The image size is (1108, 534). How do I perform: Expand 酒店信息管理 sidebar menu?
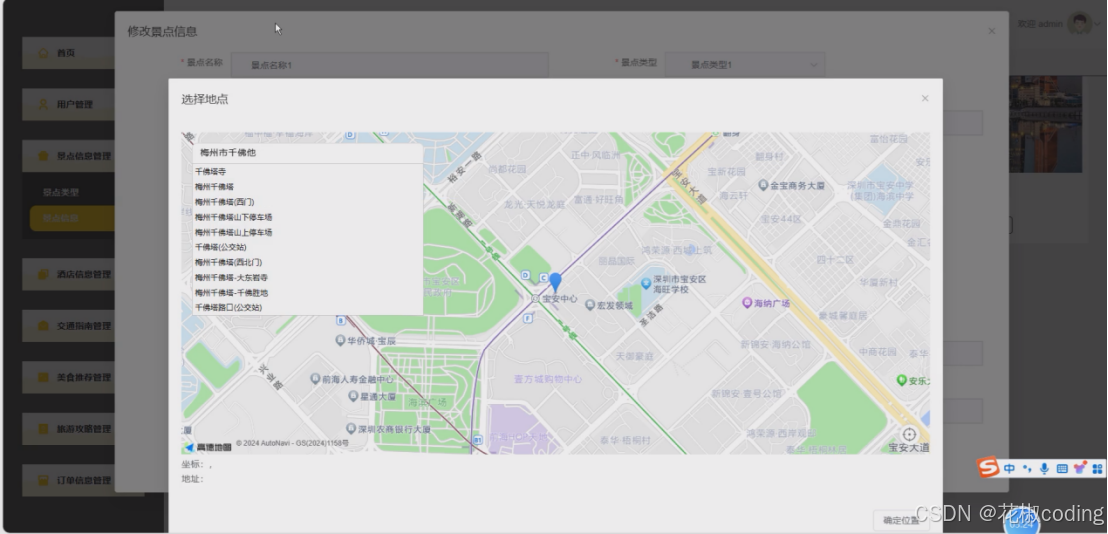[x=69, y=274]
